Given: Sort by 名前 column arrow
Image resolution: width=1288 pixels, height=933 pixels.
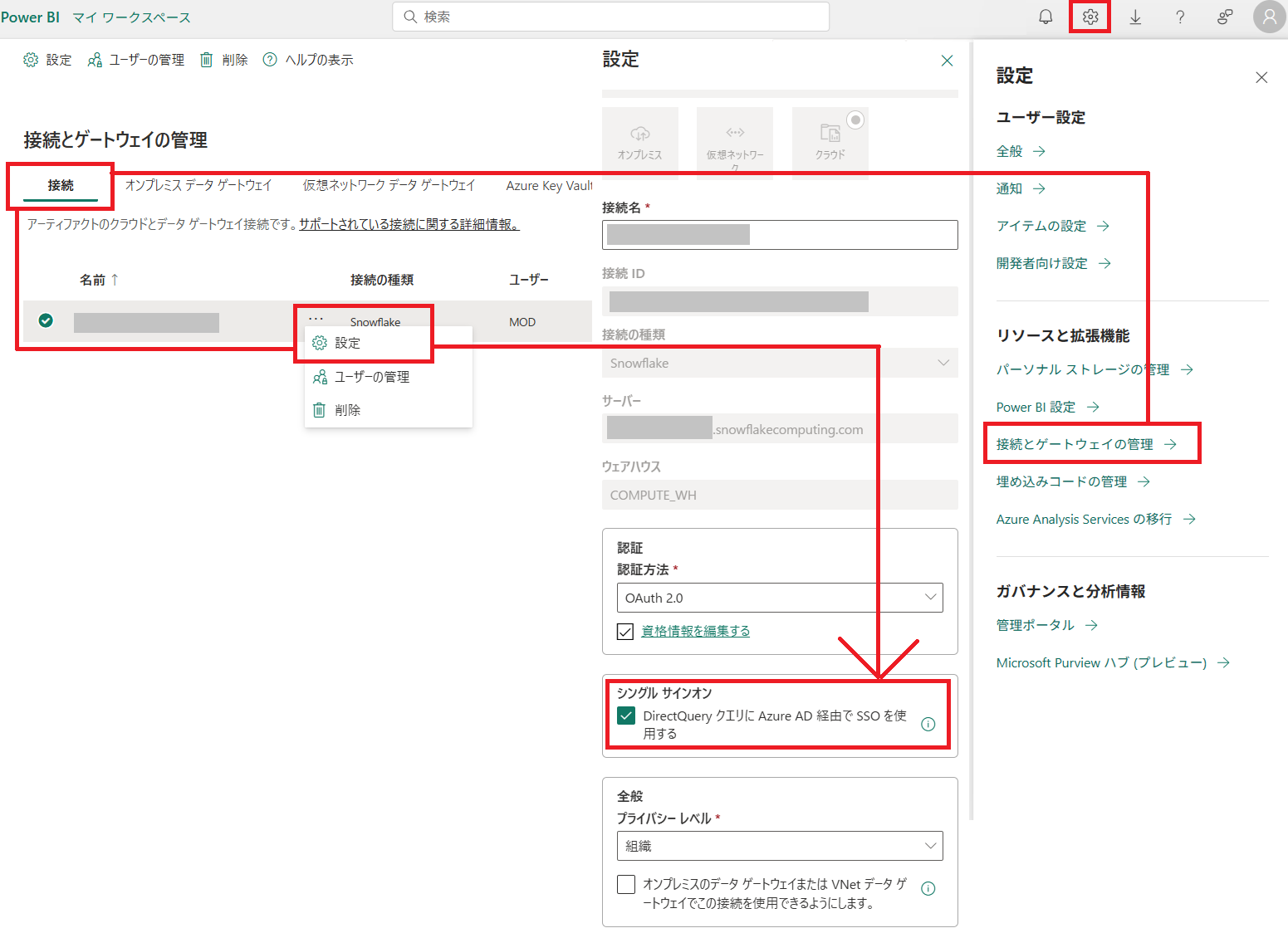Looking at the screenshot, I should click(x=115, y=280).
